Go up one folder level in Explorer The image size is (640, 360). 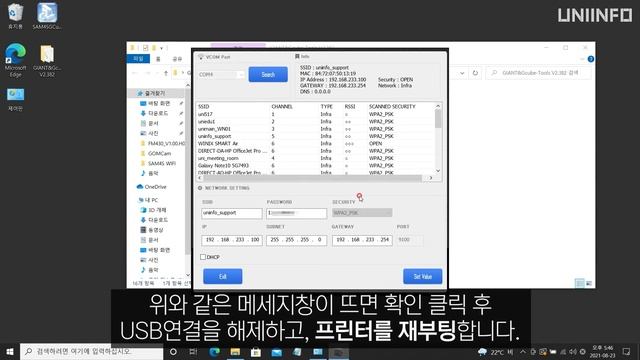click(x=166, y=73)
